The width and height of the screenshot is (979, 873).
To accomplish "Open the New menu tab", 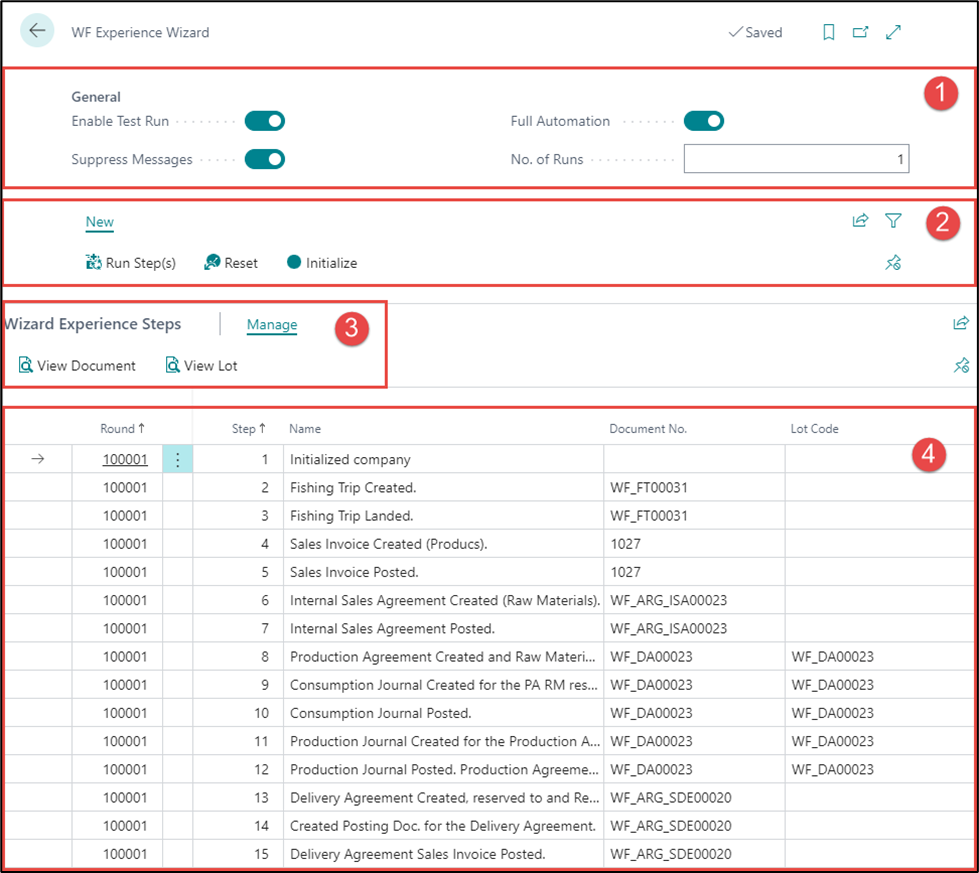I will click(x=99, y=222).
